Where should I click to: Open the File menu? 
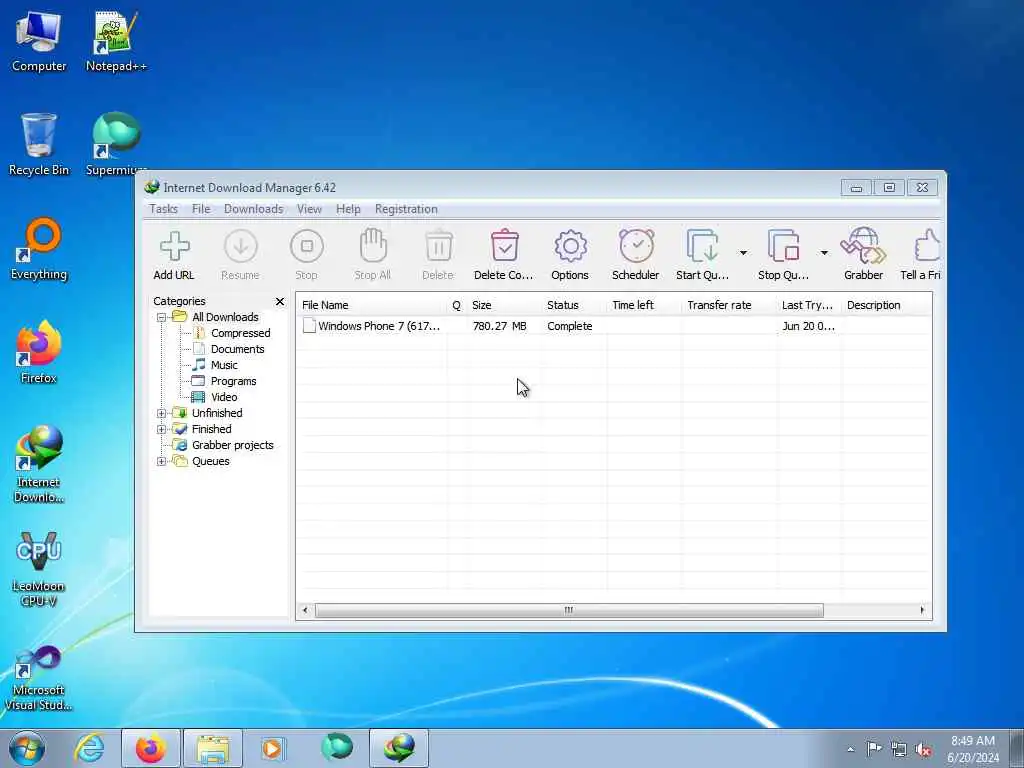(x=201, y=209)
